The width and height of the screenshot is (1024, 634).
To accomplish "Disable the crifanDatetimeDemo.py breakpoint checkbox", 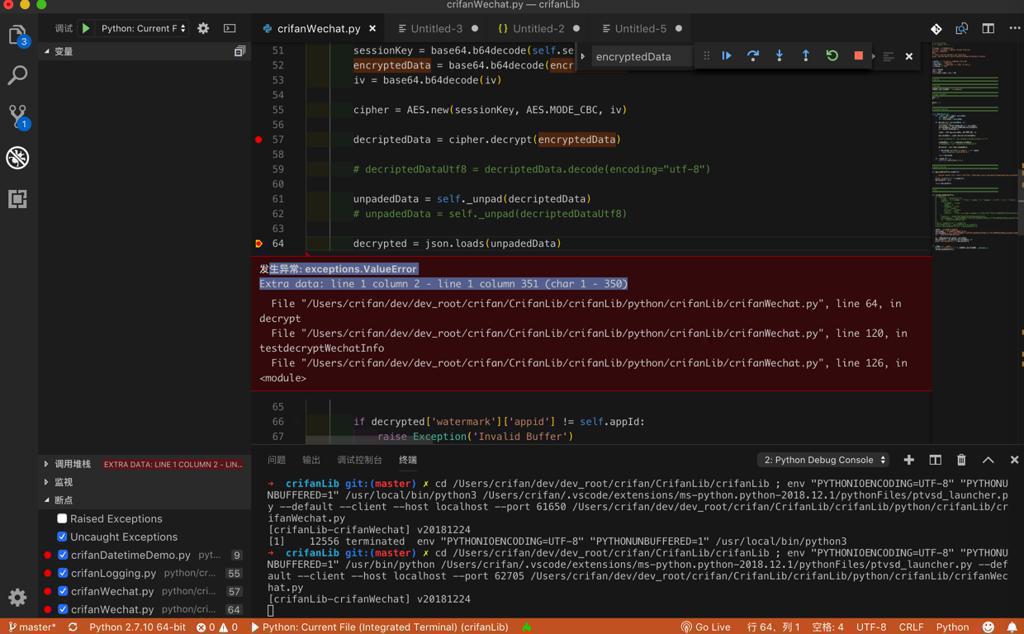I will click(x=63, y=555).
